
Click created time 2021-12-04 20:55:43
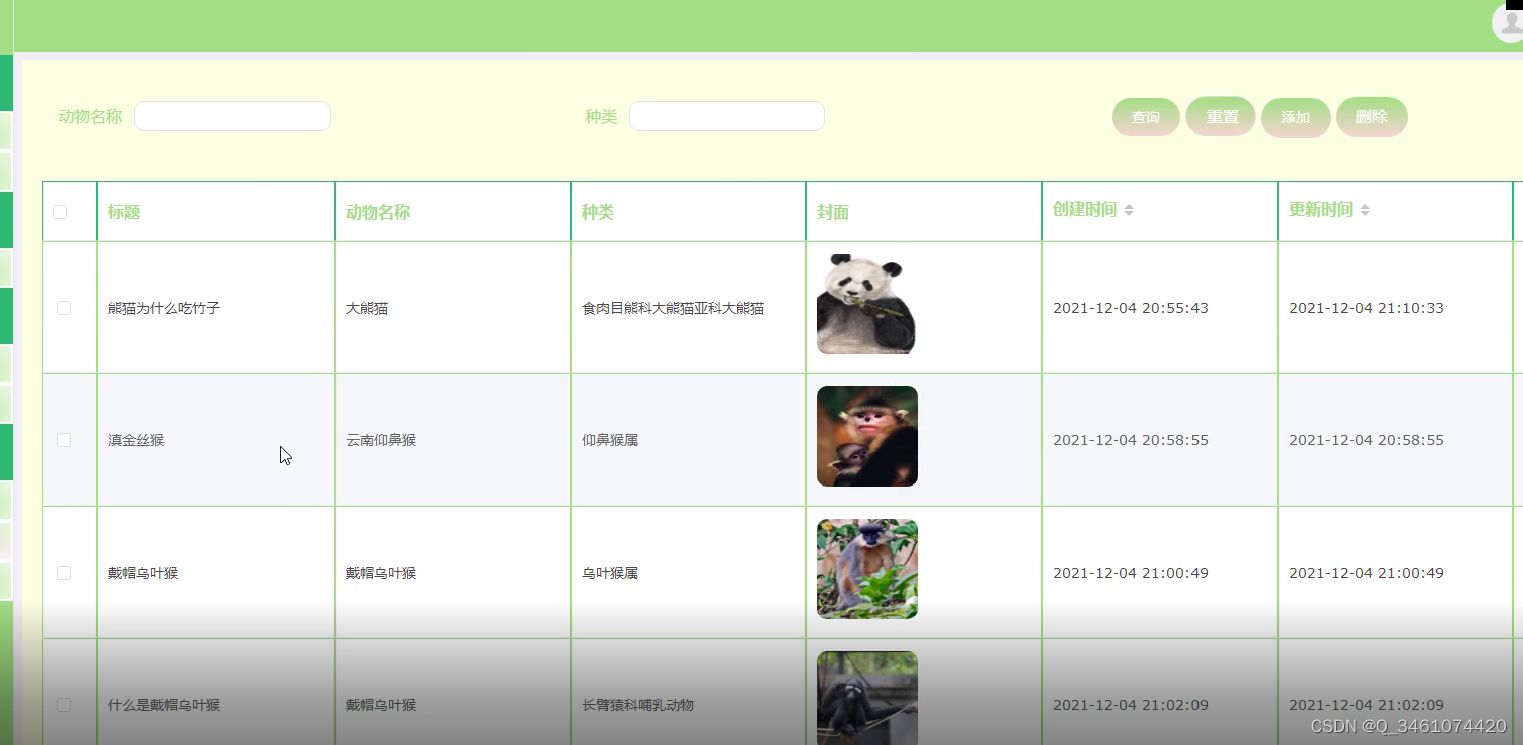1131,308
